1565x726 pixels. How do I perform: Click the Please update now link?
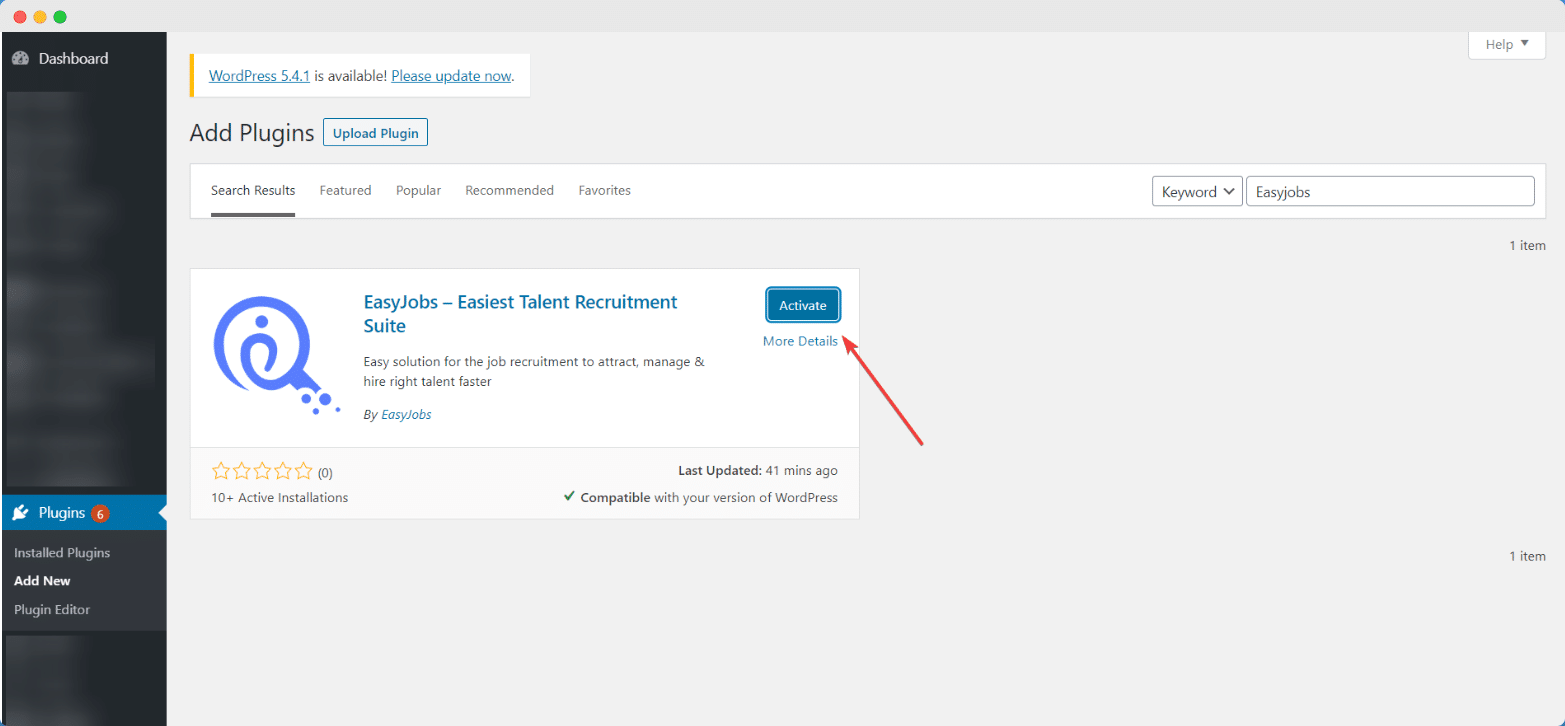[x=451, y=75]
